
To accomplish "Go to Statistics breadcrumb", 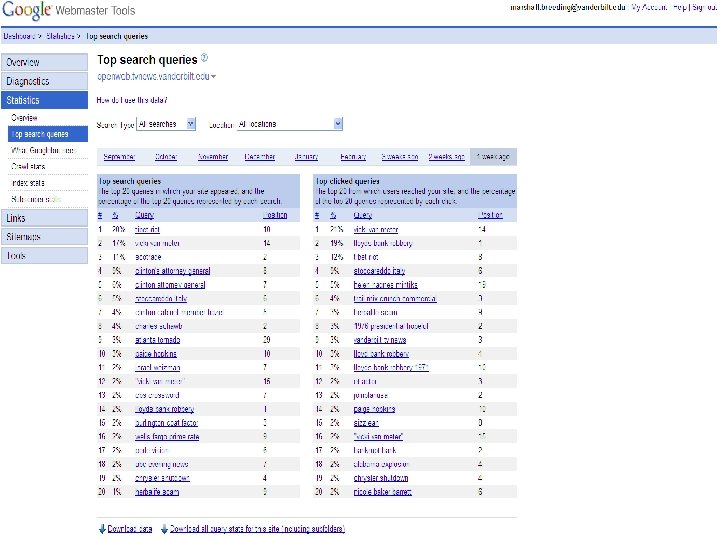I will pyautogui.click(x=60, y=36).
